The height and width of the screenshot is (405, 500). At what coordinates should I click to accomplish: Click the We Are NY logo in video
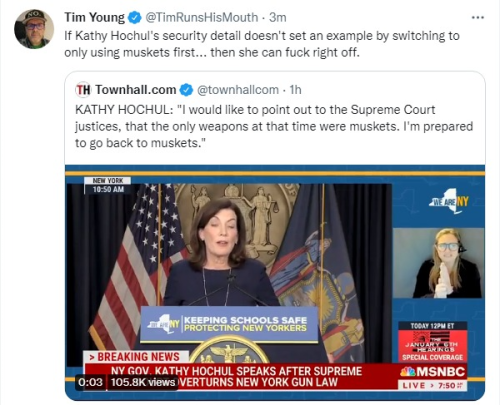pos(449,201)
